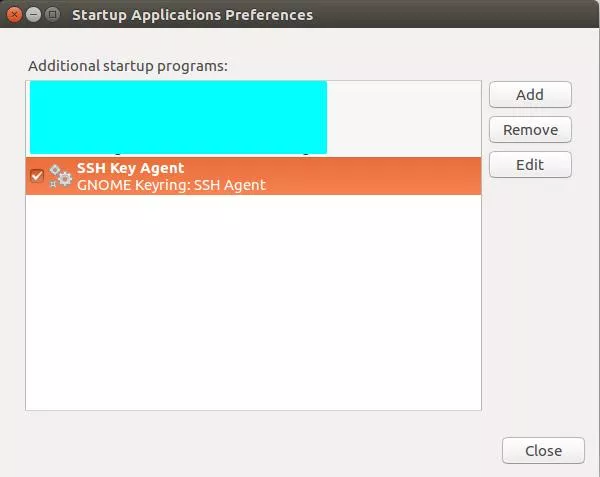
Task: Open the Edit dialog for the selected program
Action: 530,165
